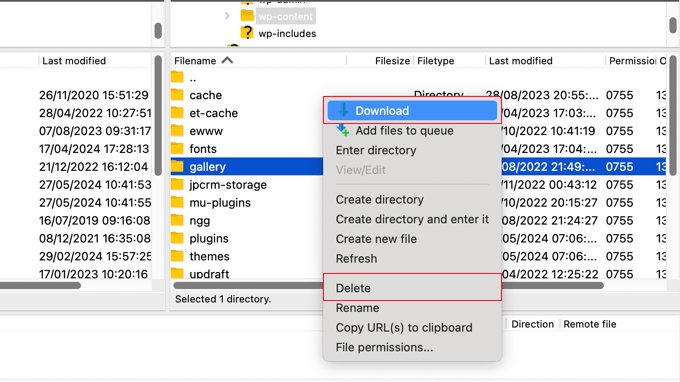Screen dimensions: 680x382
Task: Click the plugins folder icon
Action: point(177,238)
